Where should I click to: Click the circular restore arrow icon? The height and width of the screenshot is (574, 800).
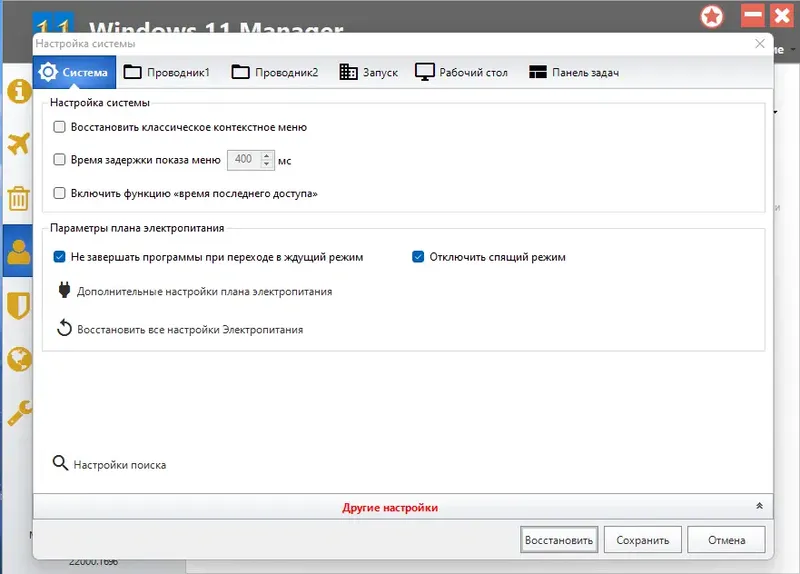[64, 328]
